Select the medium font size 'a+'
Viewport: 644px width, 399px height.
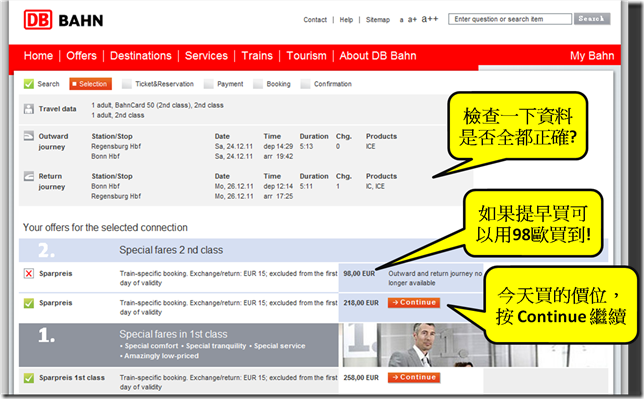412,19
